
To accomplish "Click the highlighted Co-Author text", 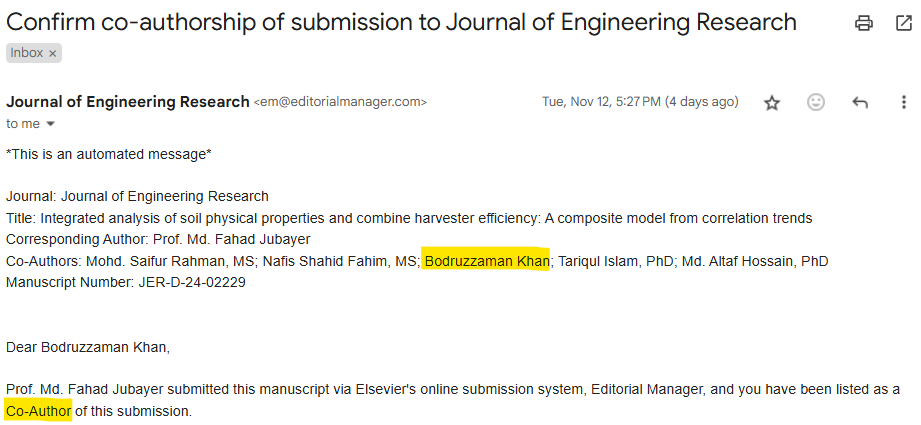I will [38, 411].
